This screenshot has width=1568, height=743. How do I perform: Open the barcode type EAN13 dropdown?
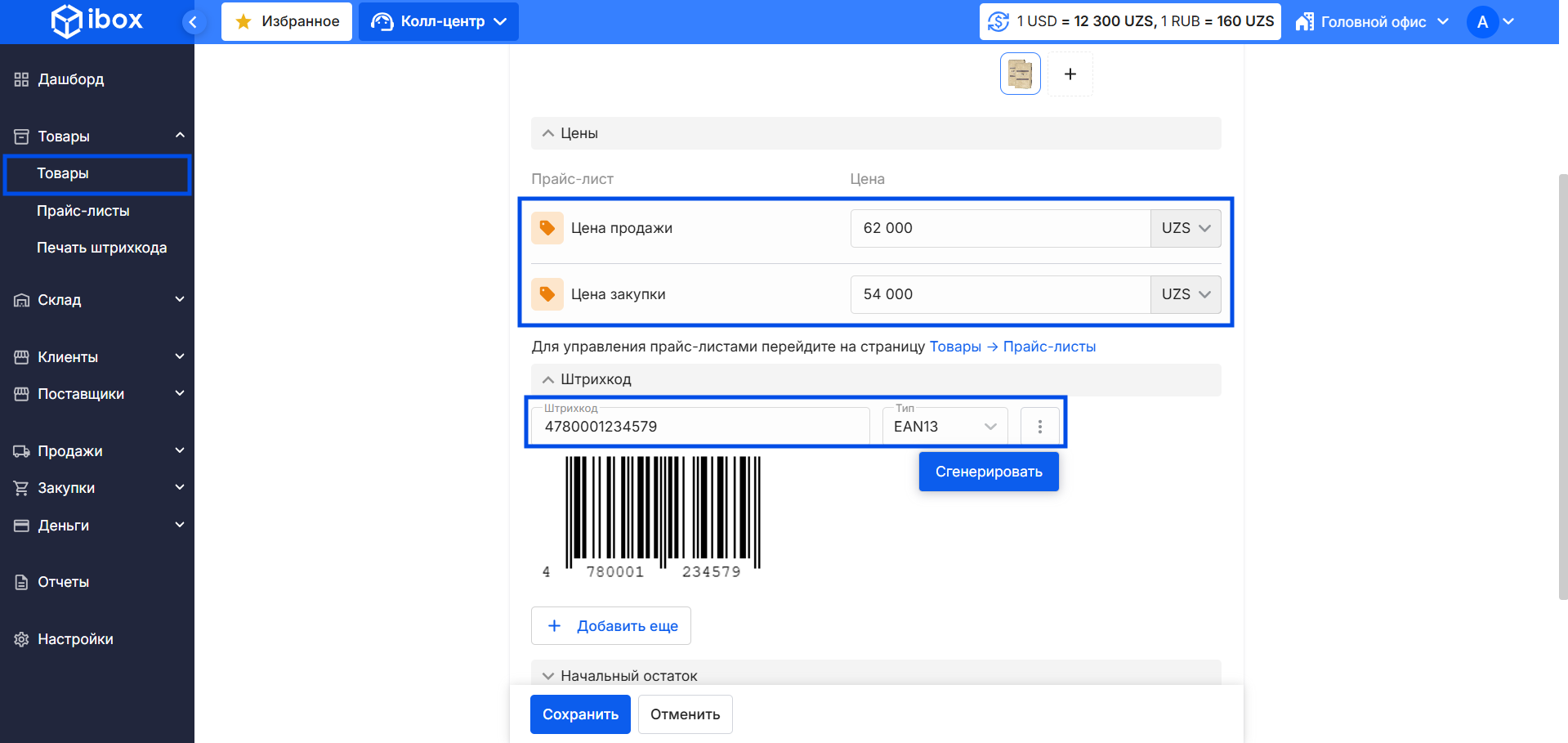[x=945, y=427]
